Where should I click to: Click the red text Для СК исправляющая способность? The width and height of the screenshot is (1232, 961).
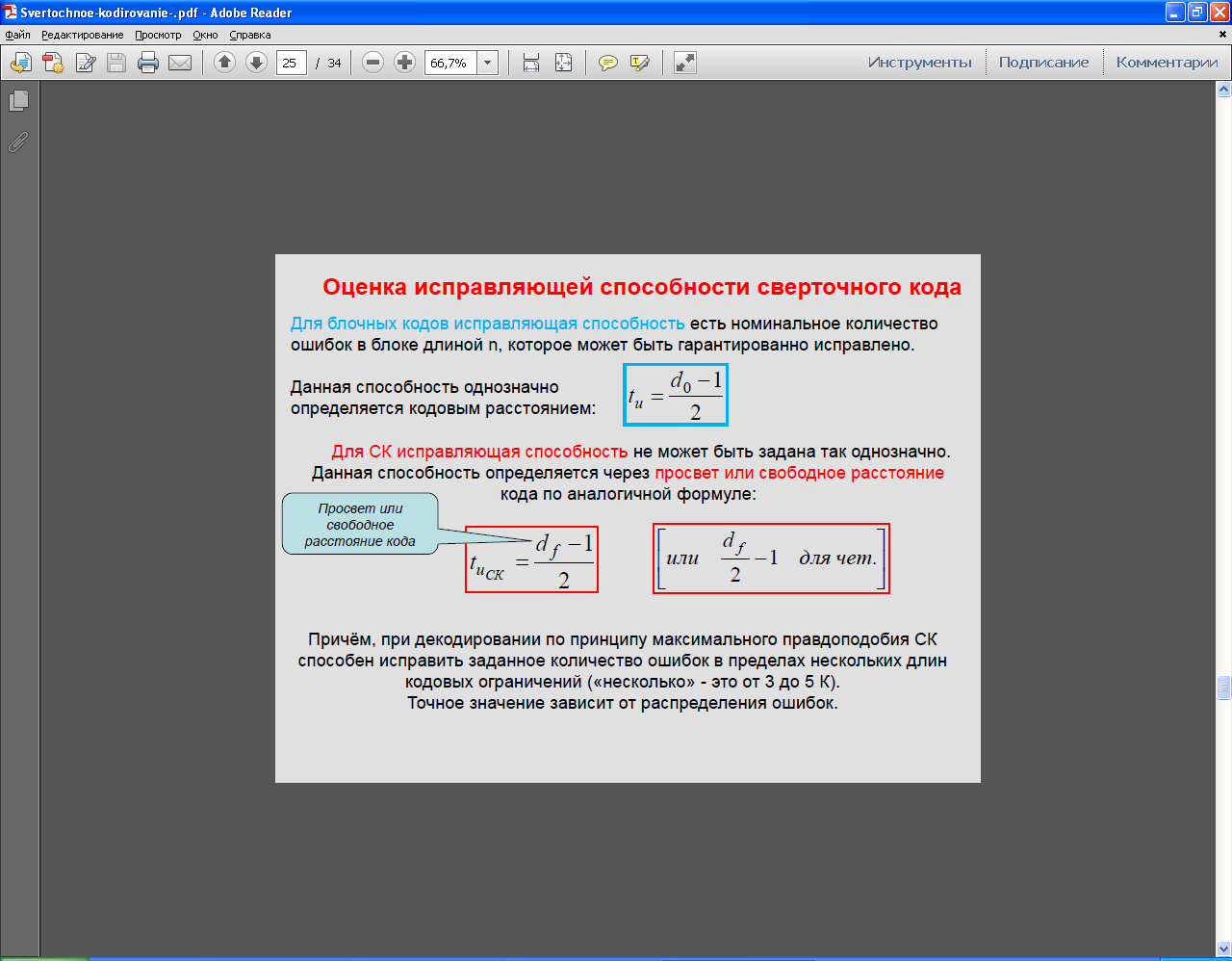479,452
